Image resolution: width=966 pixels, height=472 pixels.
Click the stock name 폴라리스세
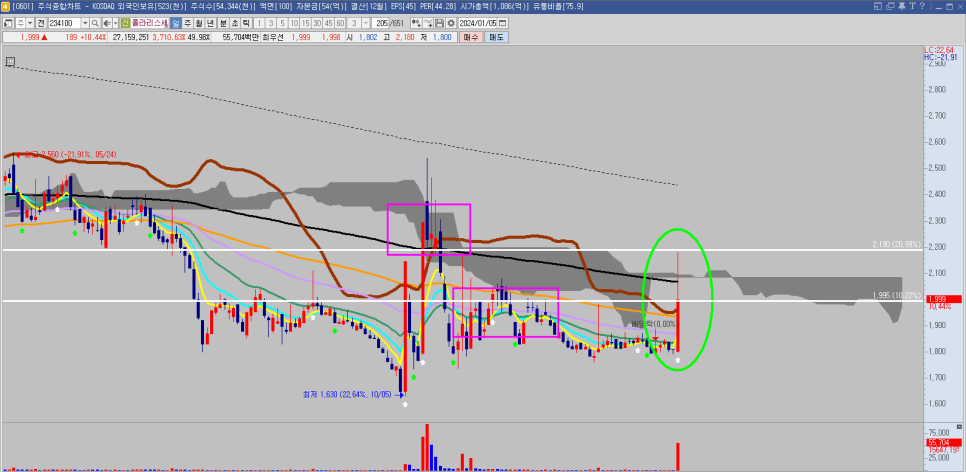pyautogui.click(x=149, y=23)
